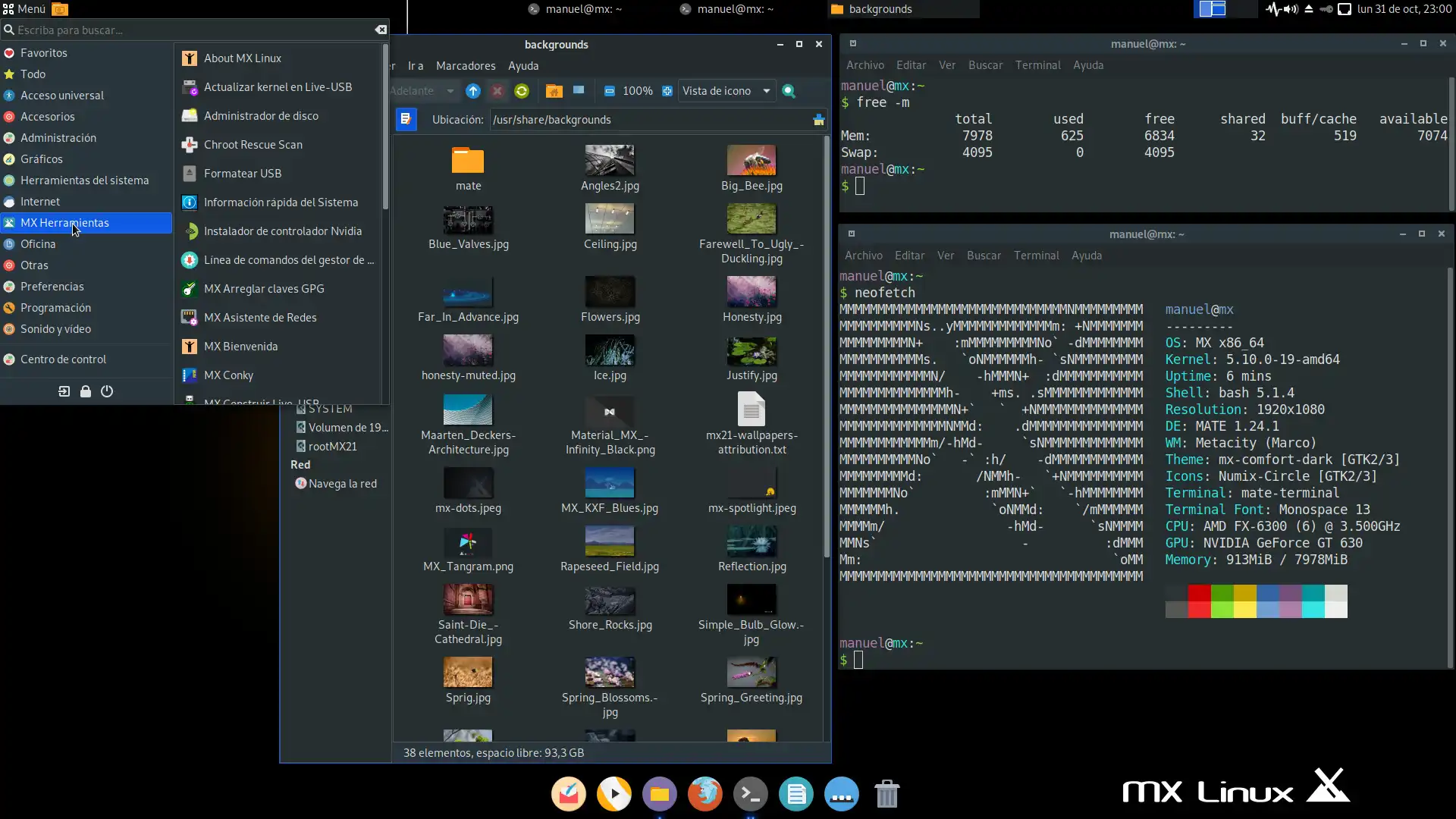Expand the Marcadores menu item
This screenshot has width=1456, height=819.
tap(466, 65)
